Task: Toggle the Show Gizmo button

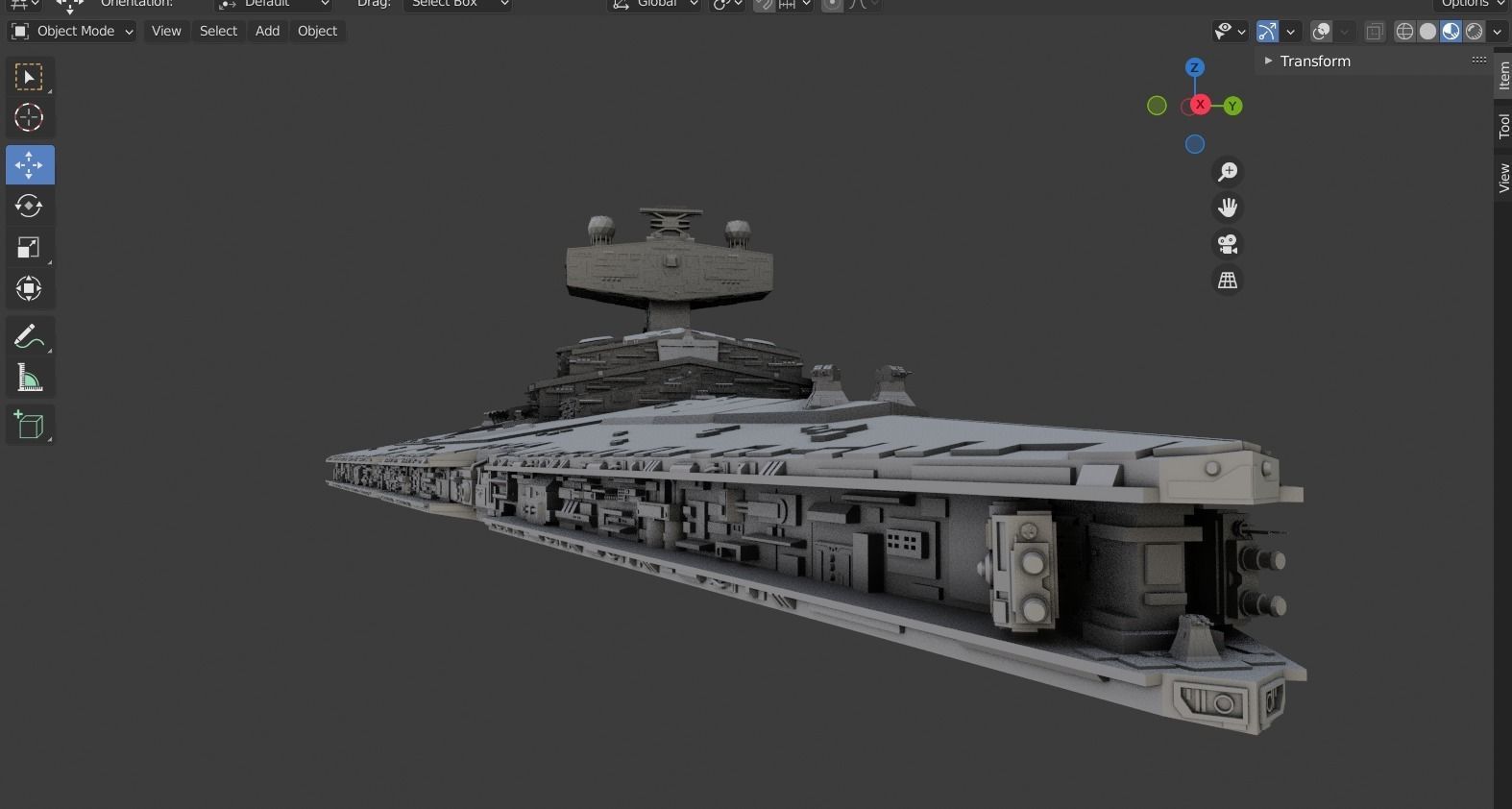Action: tap(1268, 32)
